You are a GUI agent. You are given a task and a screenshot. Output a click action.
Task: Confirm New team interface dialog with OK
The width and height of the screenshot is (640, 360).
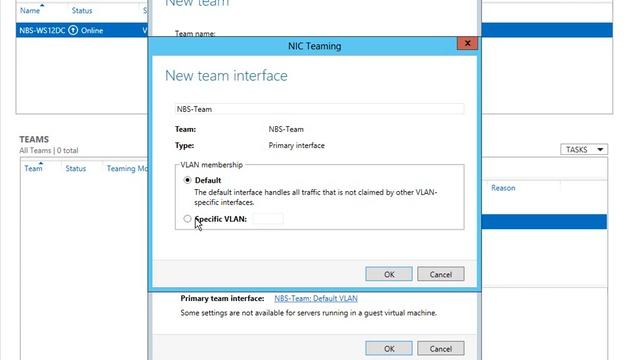tap(389, 274)
